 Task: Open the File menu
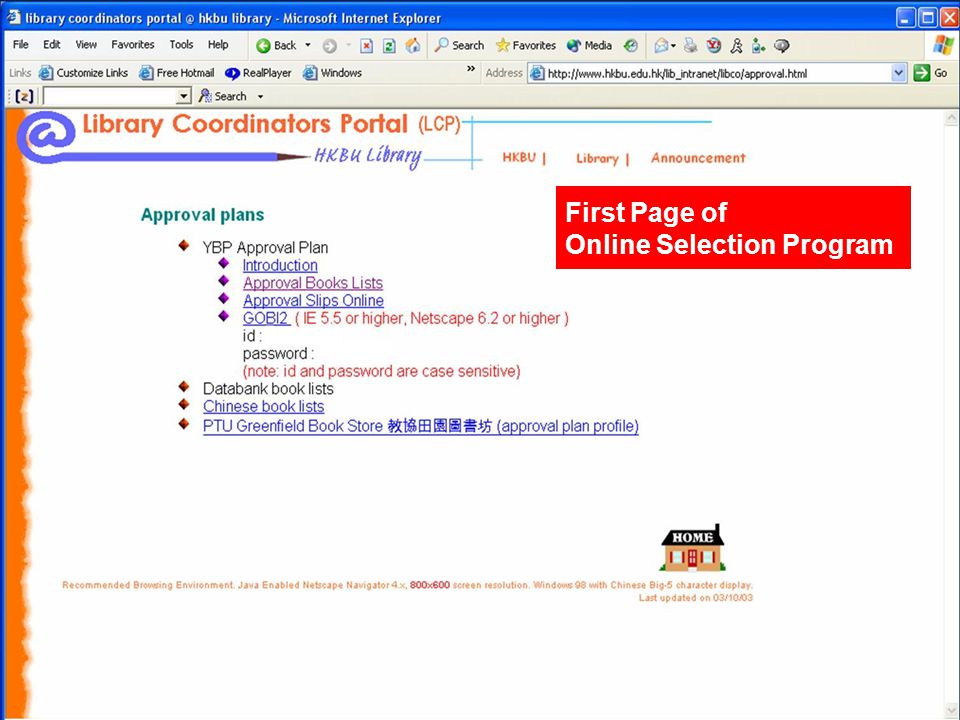point(21,45)
